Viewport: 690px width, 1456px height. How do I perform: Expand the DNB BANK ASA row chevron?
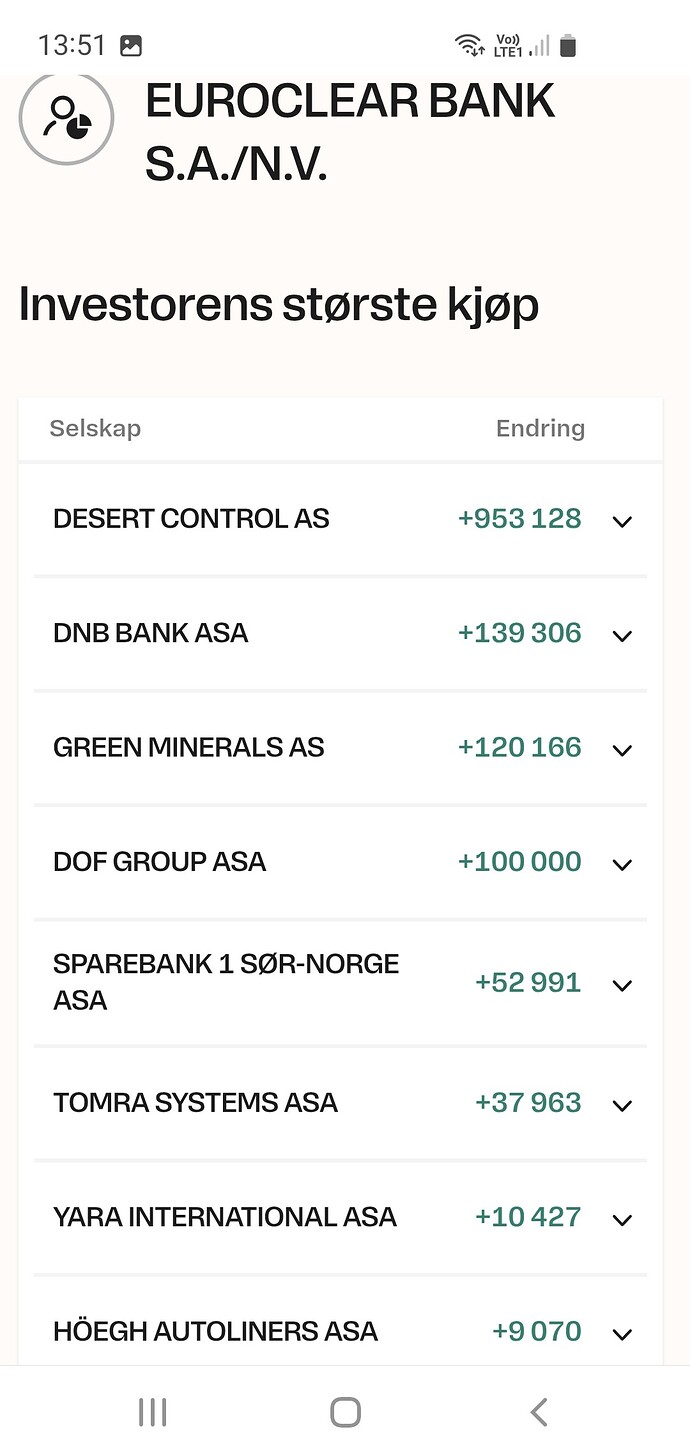coord(622,635)
